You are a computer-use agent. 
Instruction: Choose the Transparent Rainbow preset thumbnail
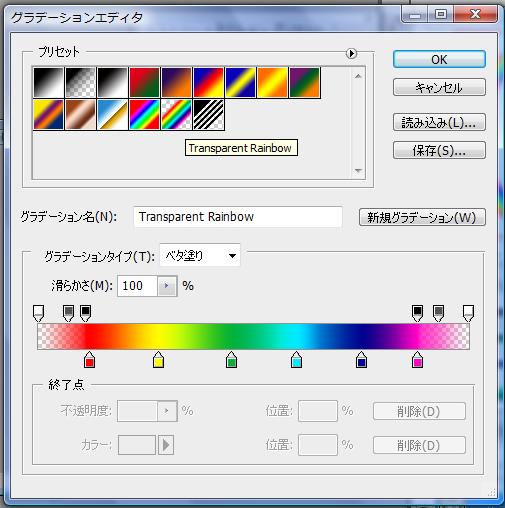176,115
